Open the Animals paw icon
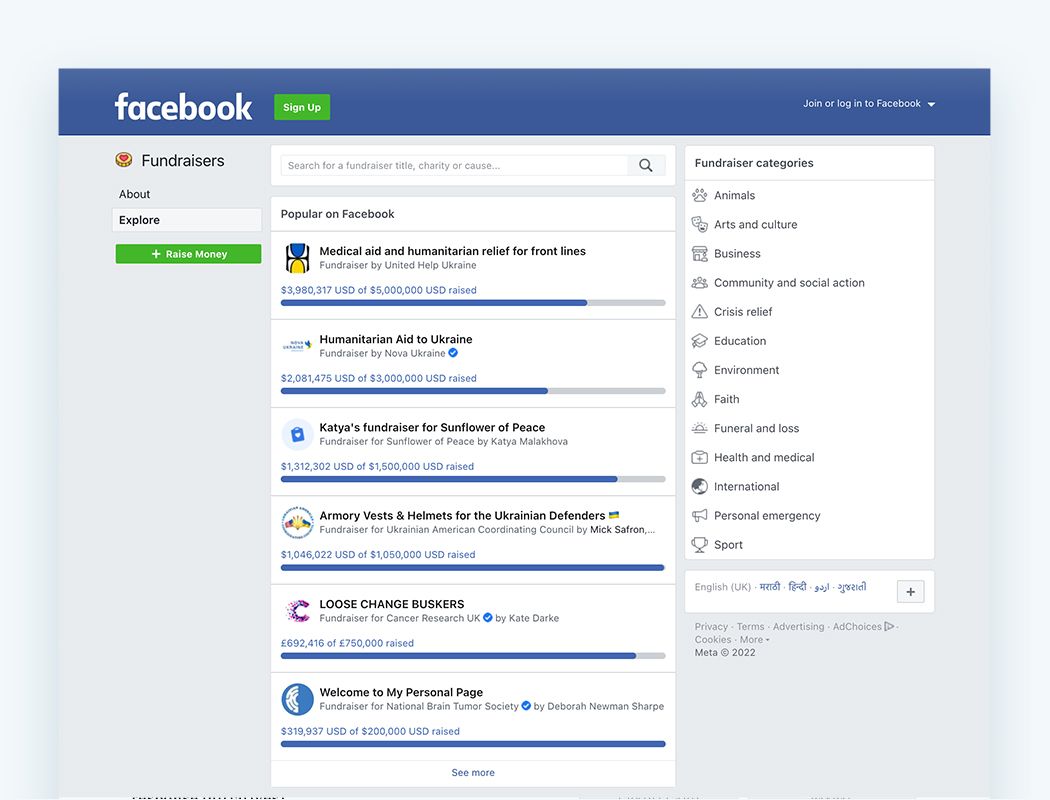Screen dimensions: 1050x800 (700, 195)
